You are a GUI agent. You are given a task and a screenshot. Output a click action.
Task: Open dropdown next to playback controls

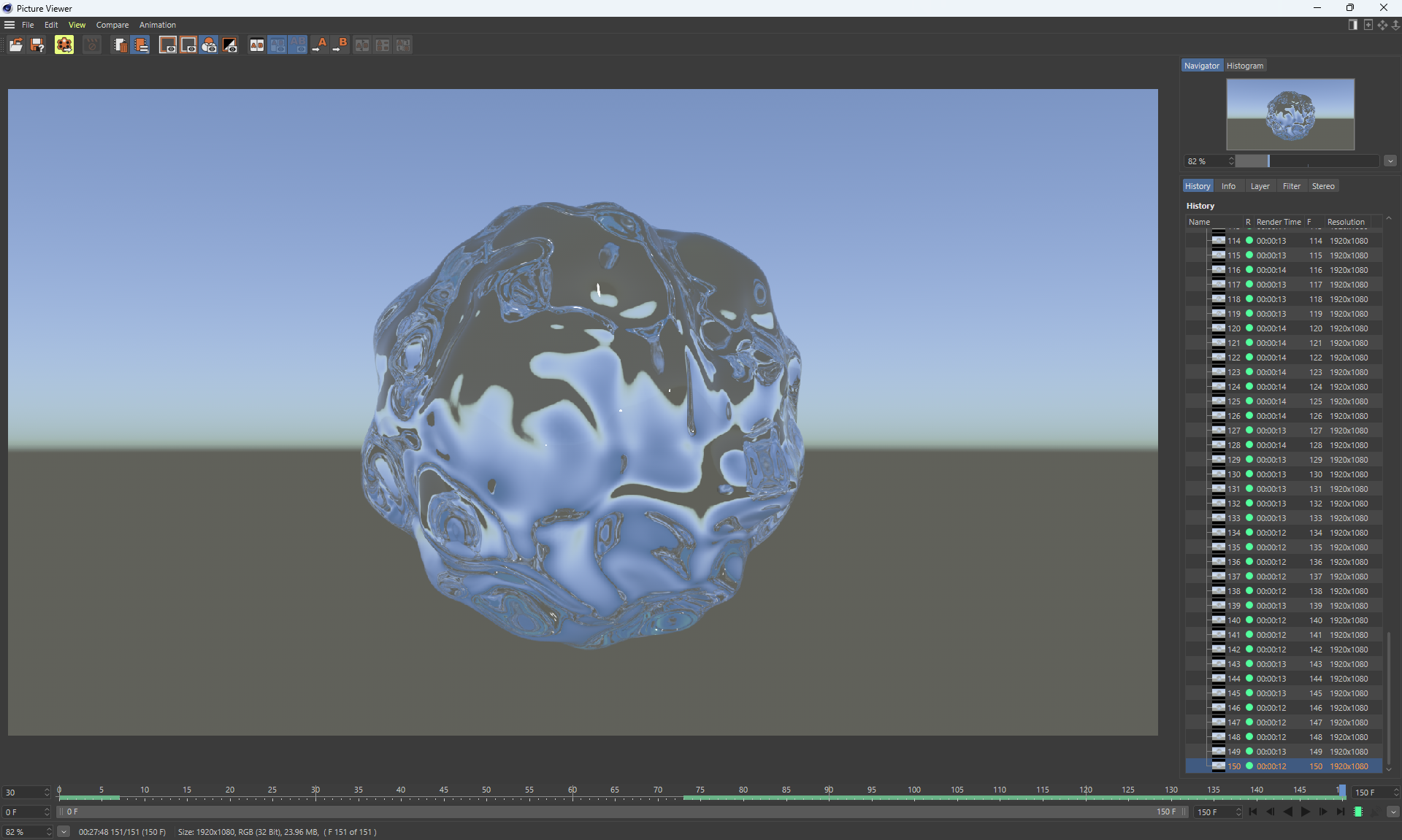click(x=1393, y=812)
